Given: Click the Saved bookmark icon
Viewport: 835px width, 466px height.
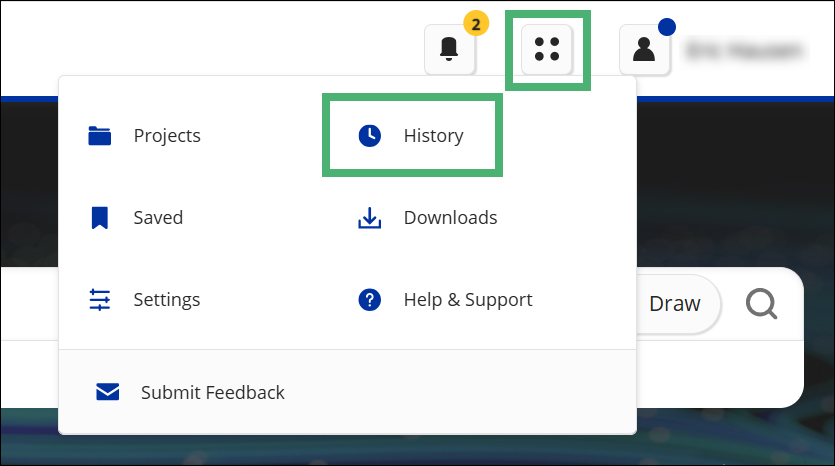Looking at the screenshot, I should point(100,218).
